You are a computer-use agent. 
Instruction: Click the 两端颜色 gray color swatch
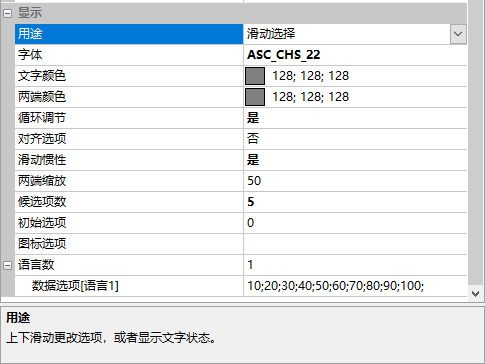coord(255,97)
